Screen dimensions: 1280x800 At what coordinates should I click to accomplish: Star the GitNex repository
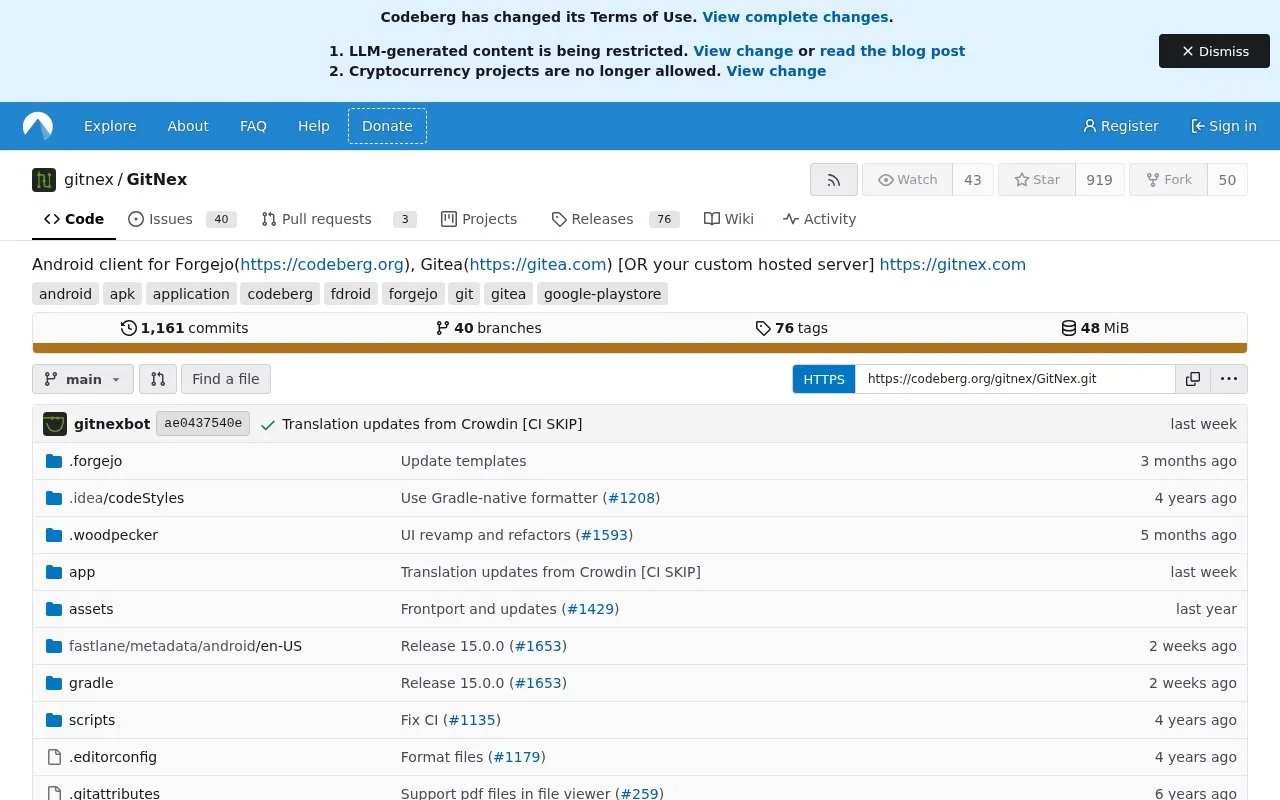coord(1037,180)
